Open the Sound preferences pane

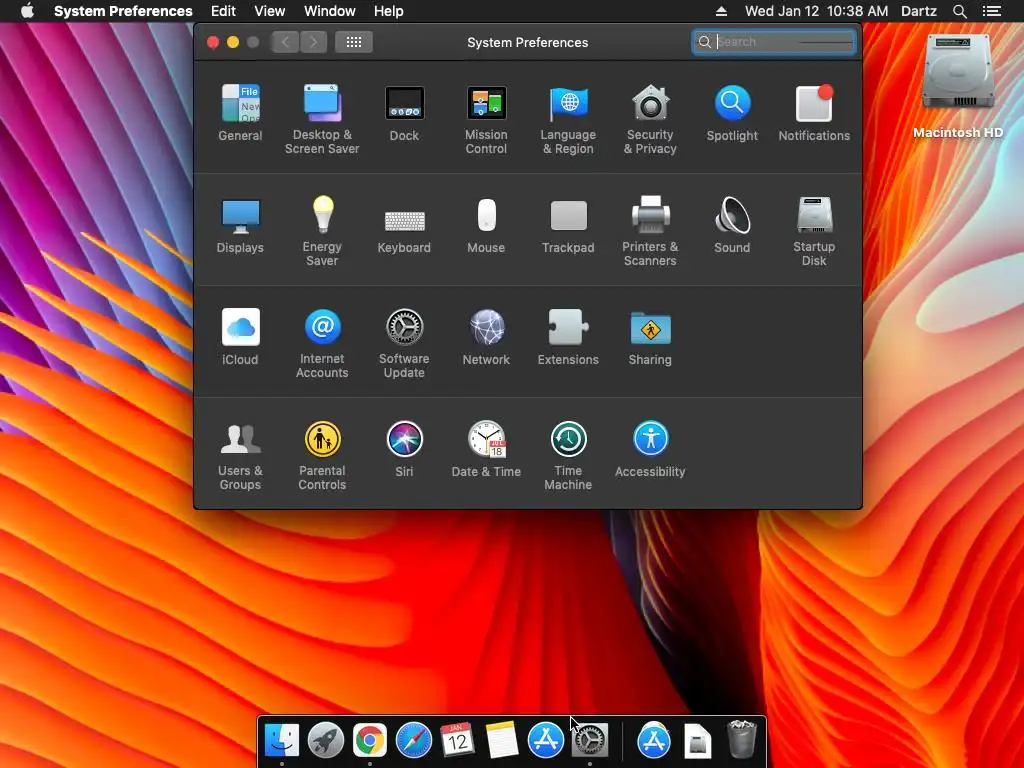(x=732, y=225)
